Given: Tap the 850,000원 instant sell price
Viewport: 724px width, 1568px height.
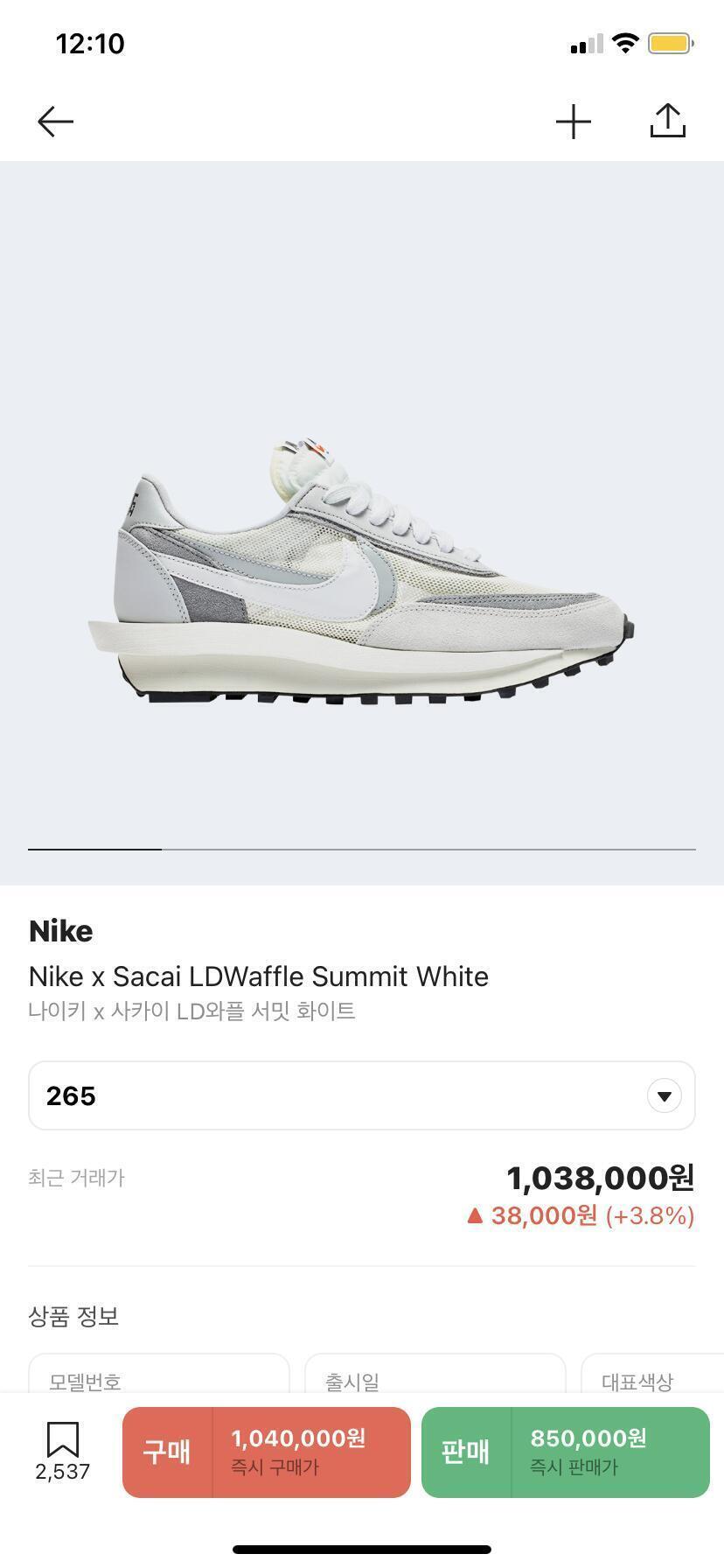Looking at the screenshot, I should coord(588,1438).
